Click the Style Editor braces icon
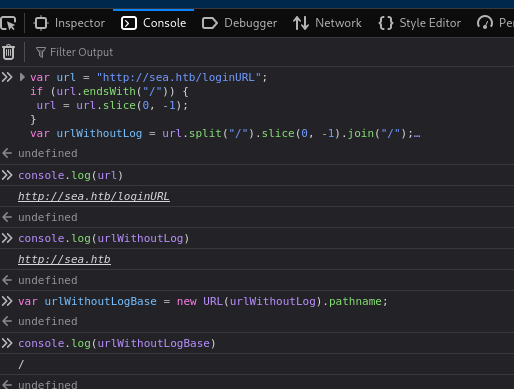This screenshot has width=514, height=389. 386,23
